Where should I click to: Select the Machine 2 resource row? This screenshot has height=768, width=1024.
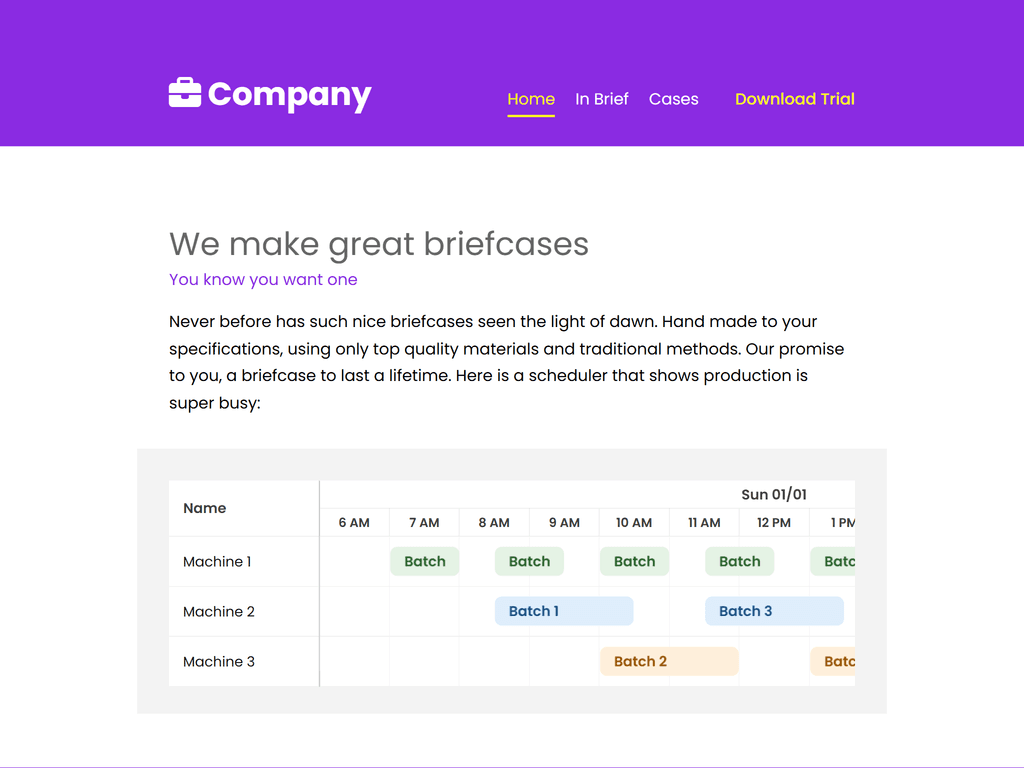[x=219, y=611]
